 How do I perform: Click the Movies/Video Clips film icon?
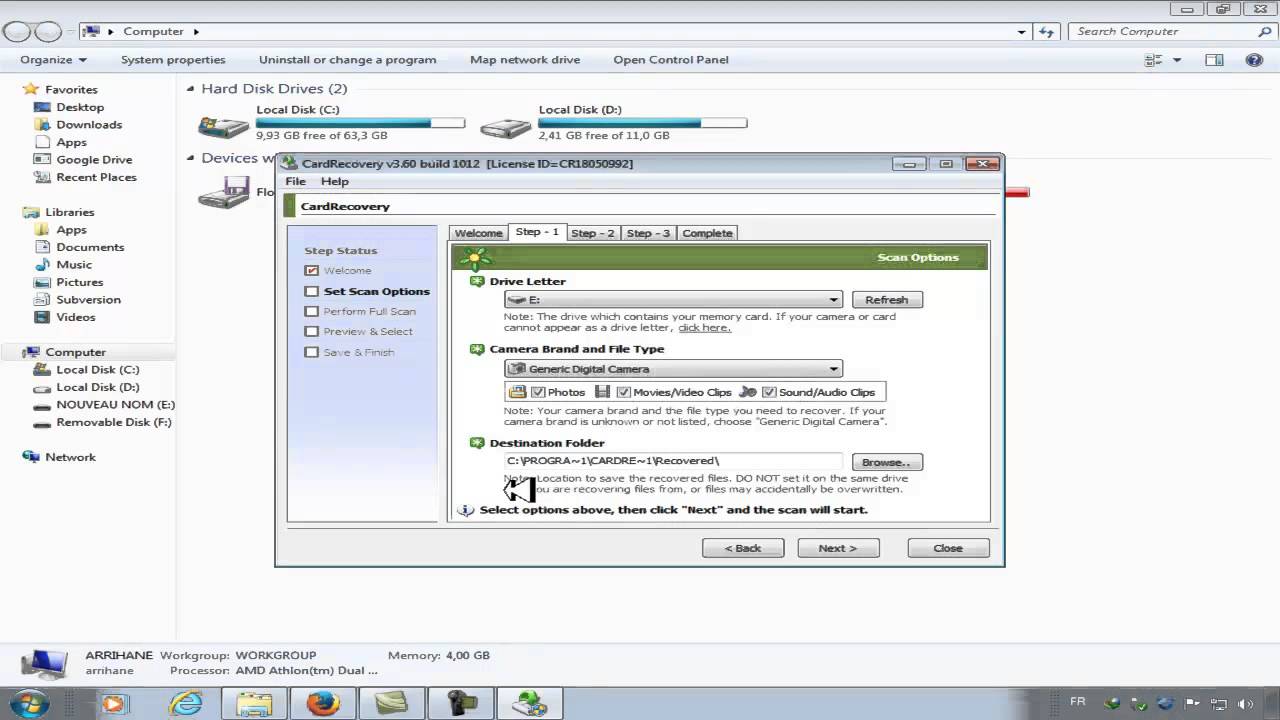[x=602, y=392]
